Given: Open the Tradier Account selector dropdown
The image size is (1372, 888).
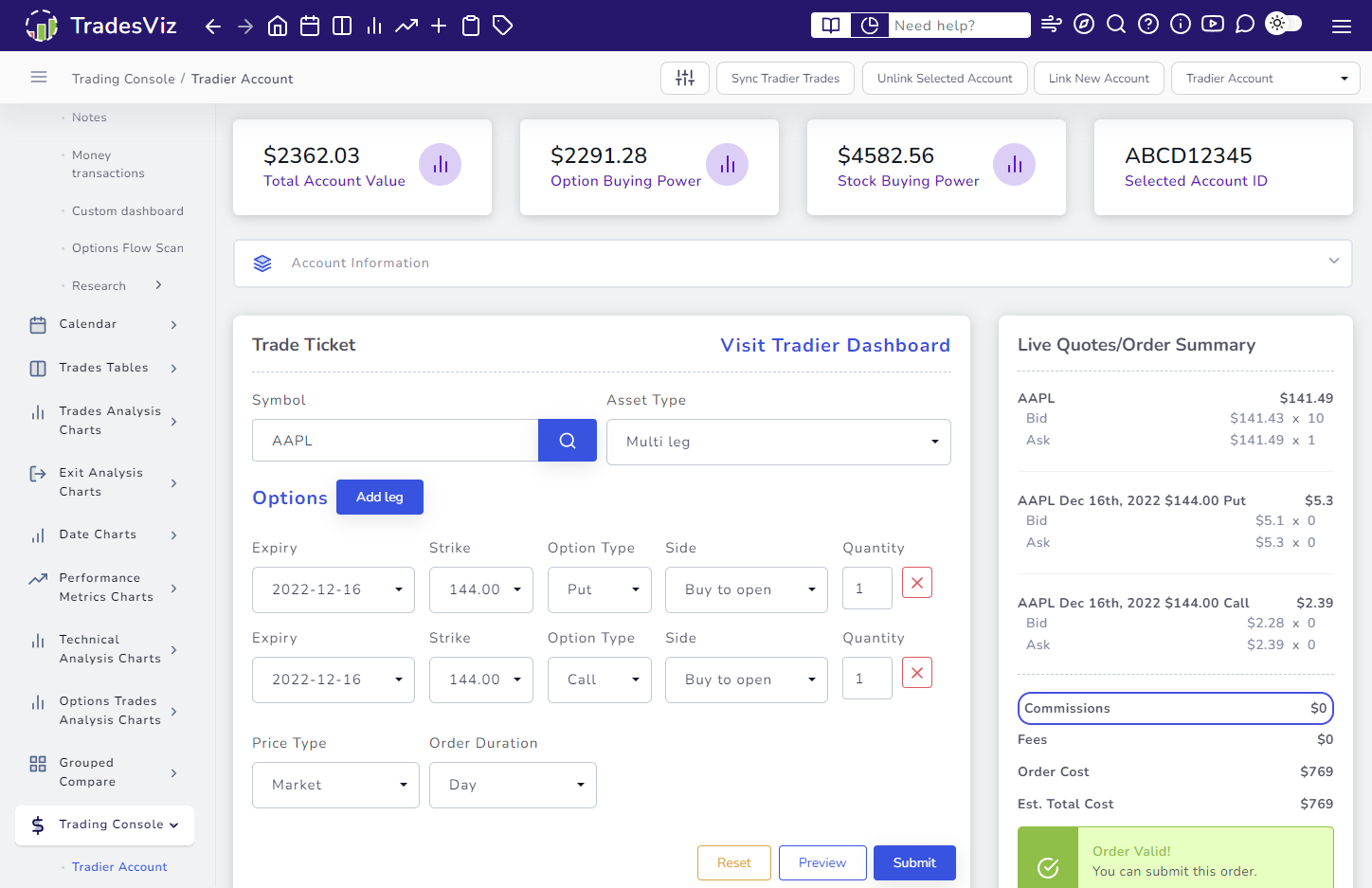Looking at the screenshot, I should point(1266,79).
